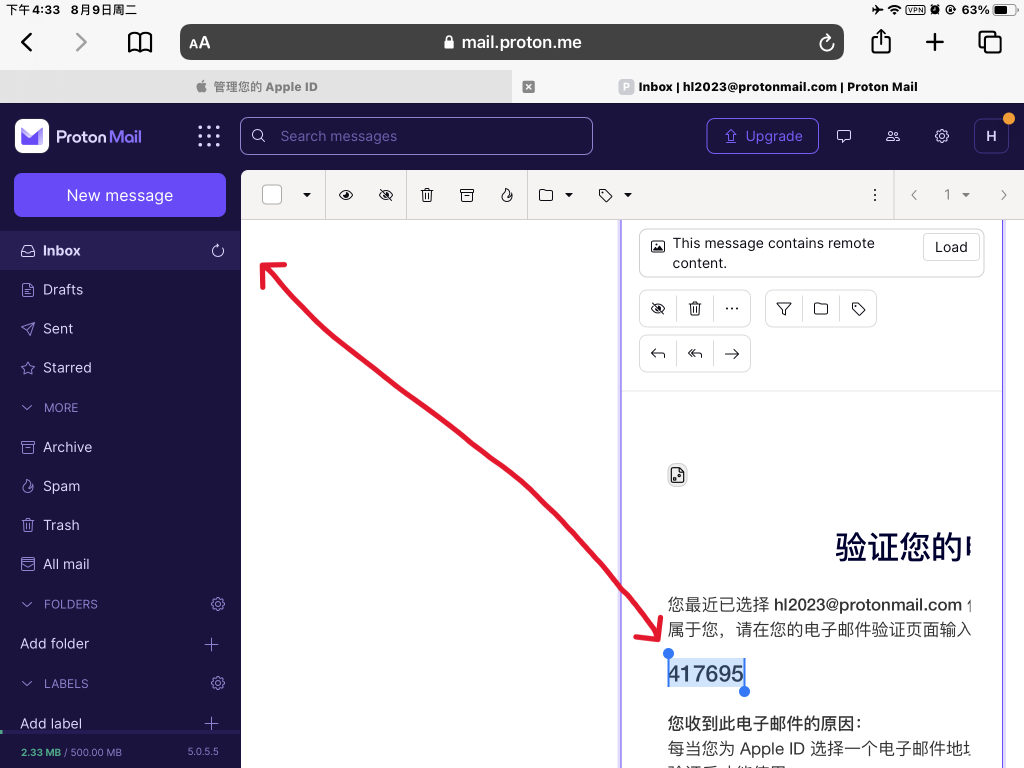Compose with the New message button

(x=120, y=195)
